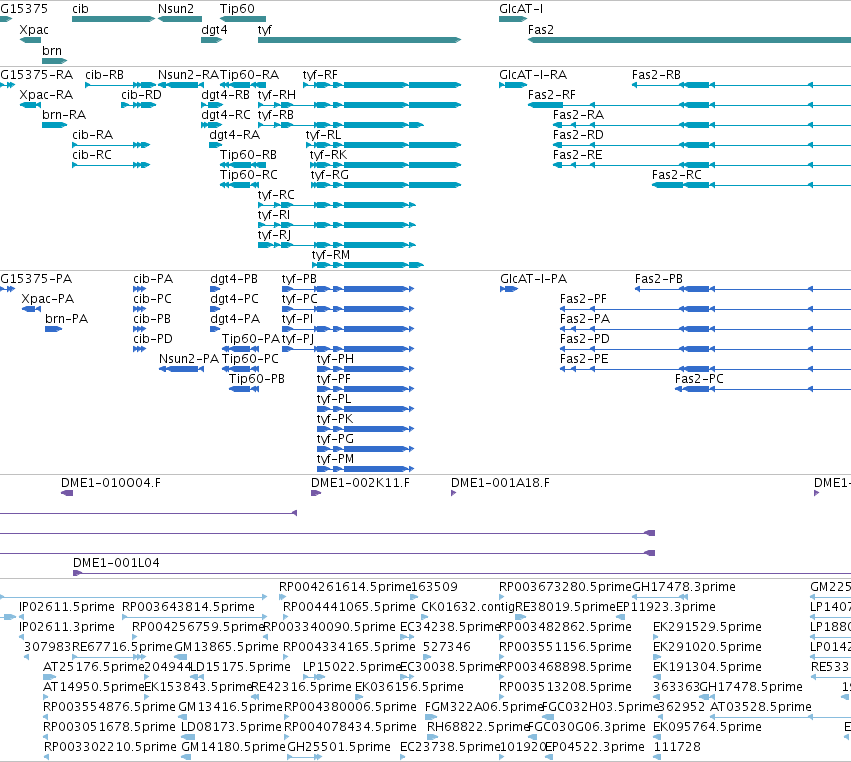
Task: Select the cib-RD transcript label
Action: (142, 95)
